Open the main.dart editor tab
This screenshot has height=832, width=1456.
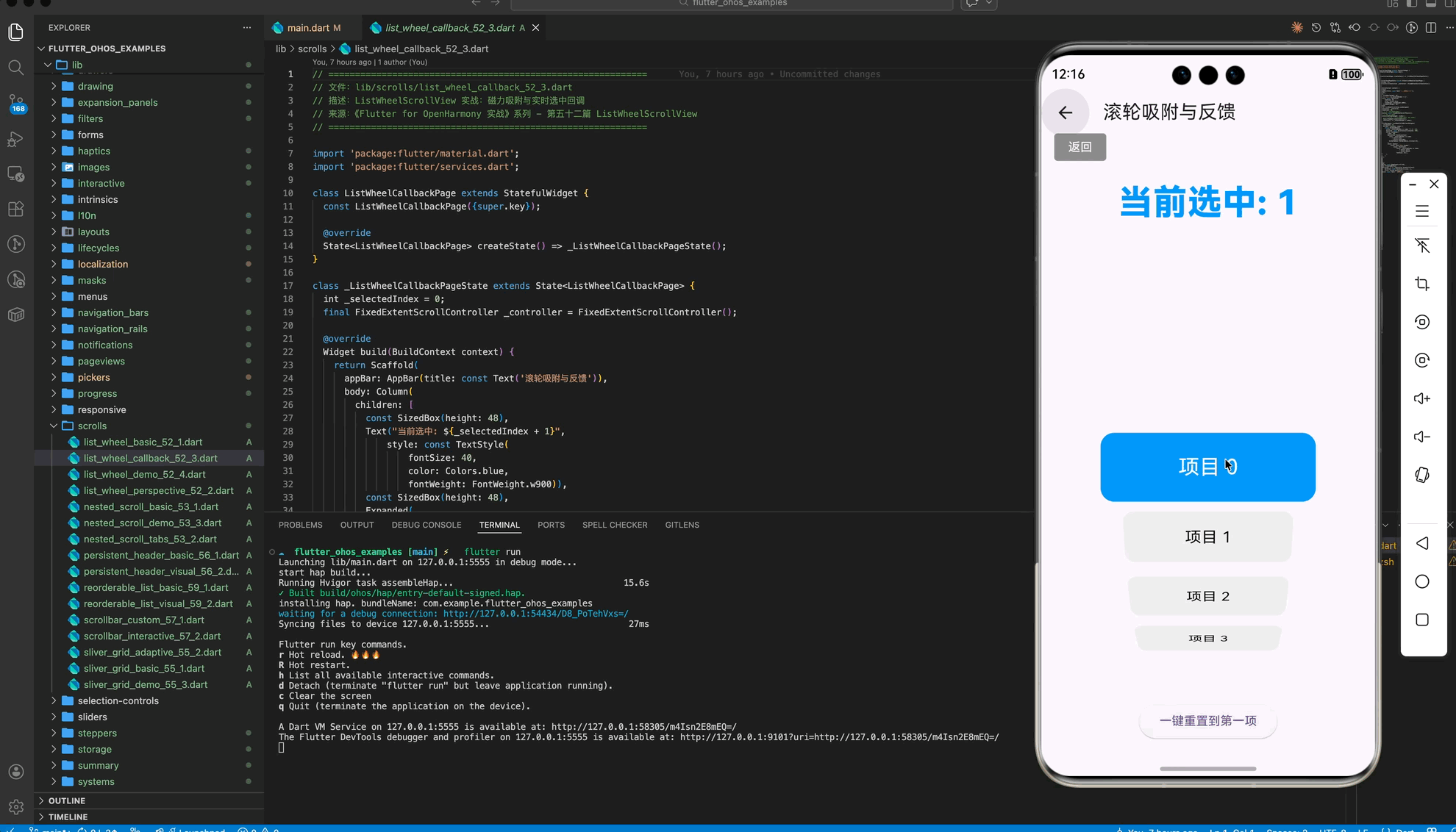click(307, 28)
